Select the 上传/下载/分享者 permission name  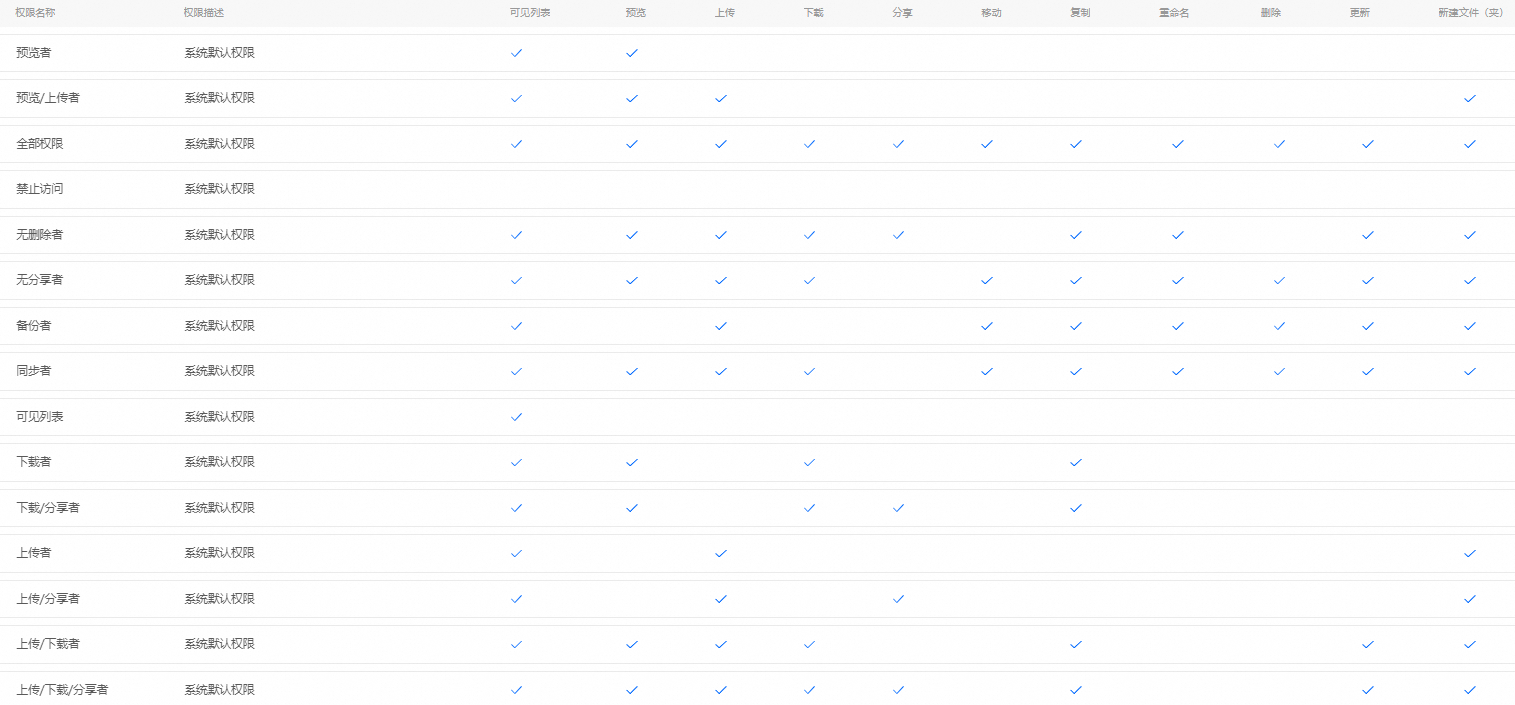point(62,690)
